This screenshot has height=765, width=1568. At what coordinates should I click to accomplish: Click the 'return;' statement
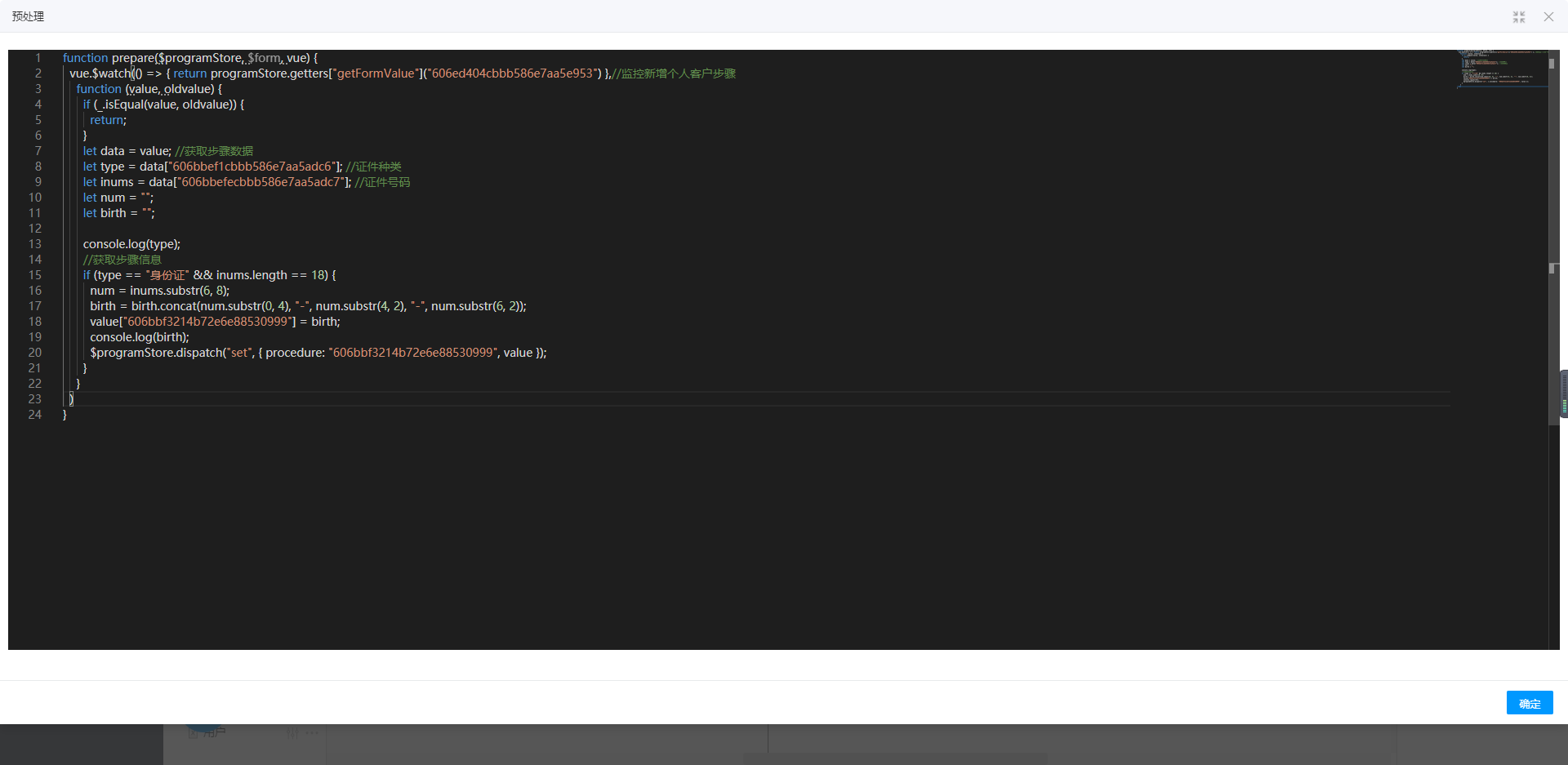coord(108,120)
